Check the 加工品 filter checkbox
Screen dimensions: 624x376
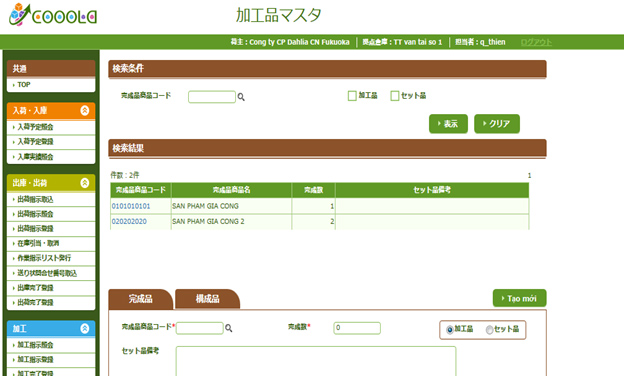[352, 96]
